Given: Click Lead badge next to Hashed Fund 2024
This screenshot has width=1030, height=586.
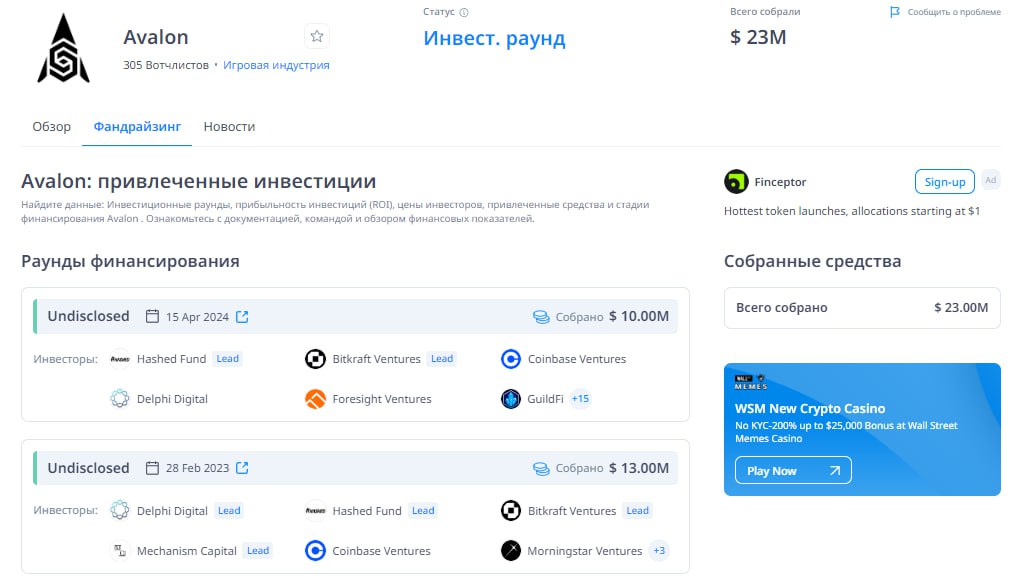Looking at the screenshot, I should [x=227, y=359].
